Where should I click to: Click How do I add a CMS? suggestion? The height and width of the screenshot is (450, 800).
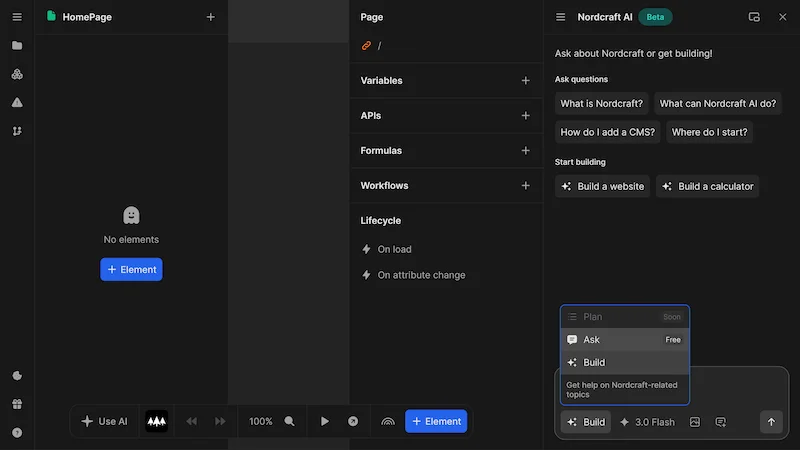607,132
